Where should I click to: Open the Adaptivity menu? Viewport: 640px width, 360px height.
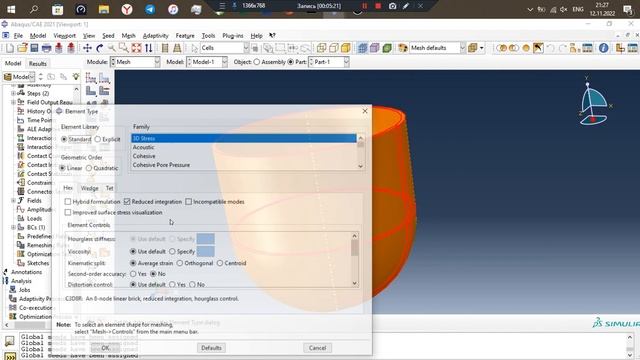click(156, 36)
